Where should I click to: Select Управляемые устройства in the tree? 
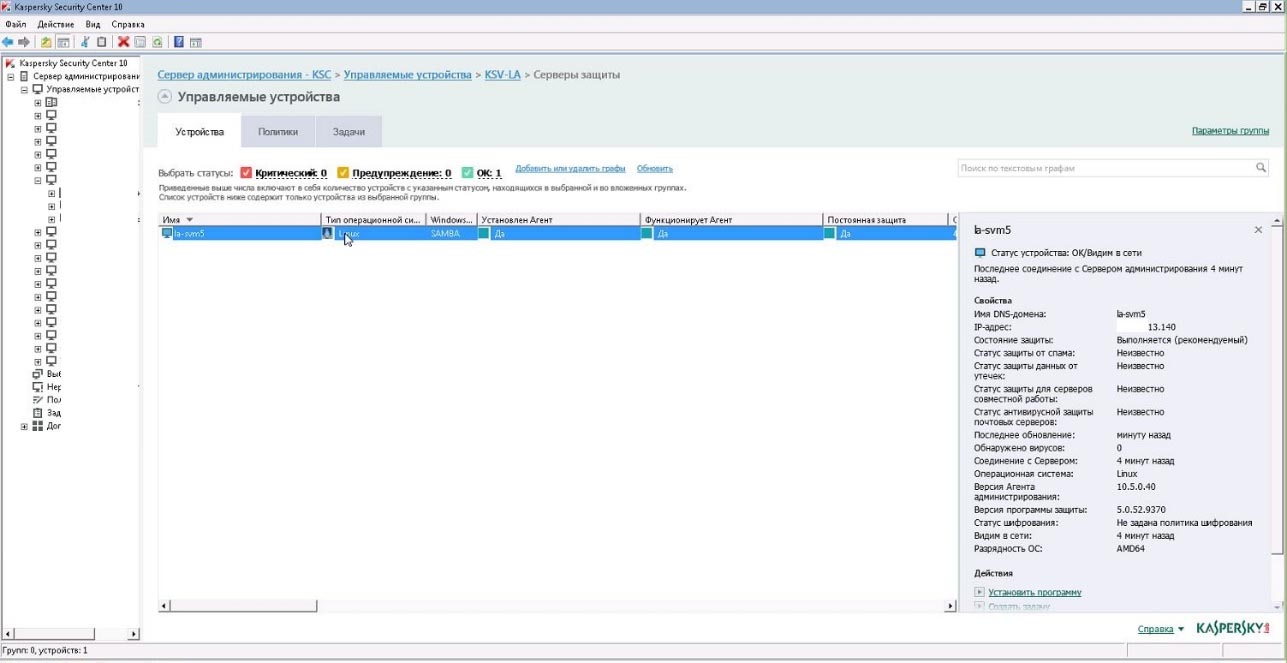pos(92,89)
